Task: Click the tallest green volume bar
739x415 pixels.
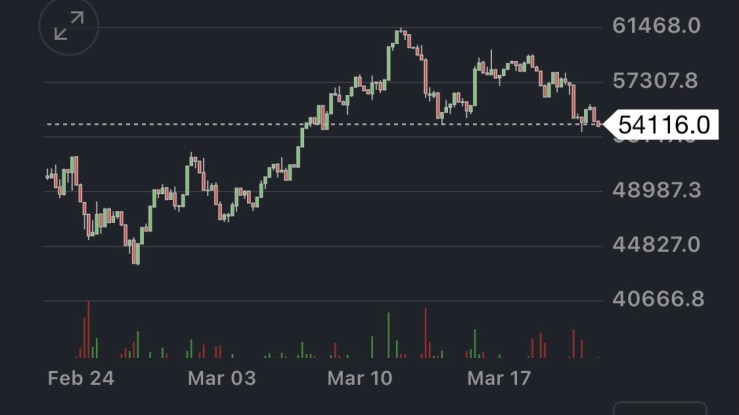Action: point(387,334)
